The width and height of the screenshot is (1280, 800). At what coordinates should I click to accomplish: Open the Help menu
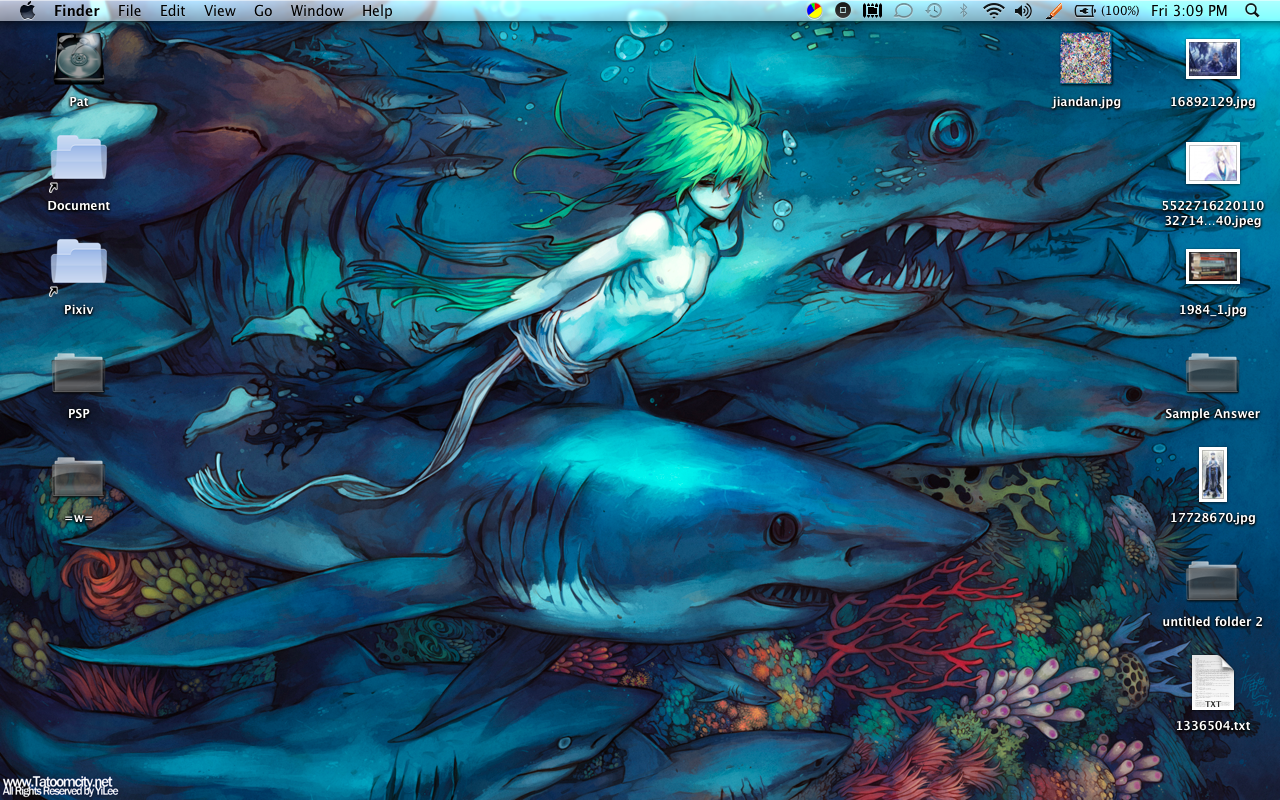coord(377,11)
